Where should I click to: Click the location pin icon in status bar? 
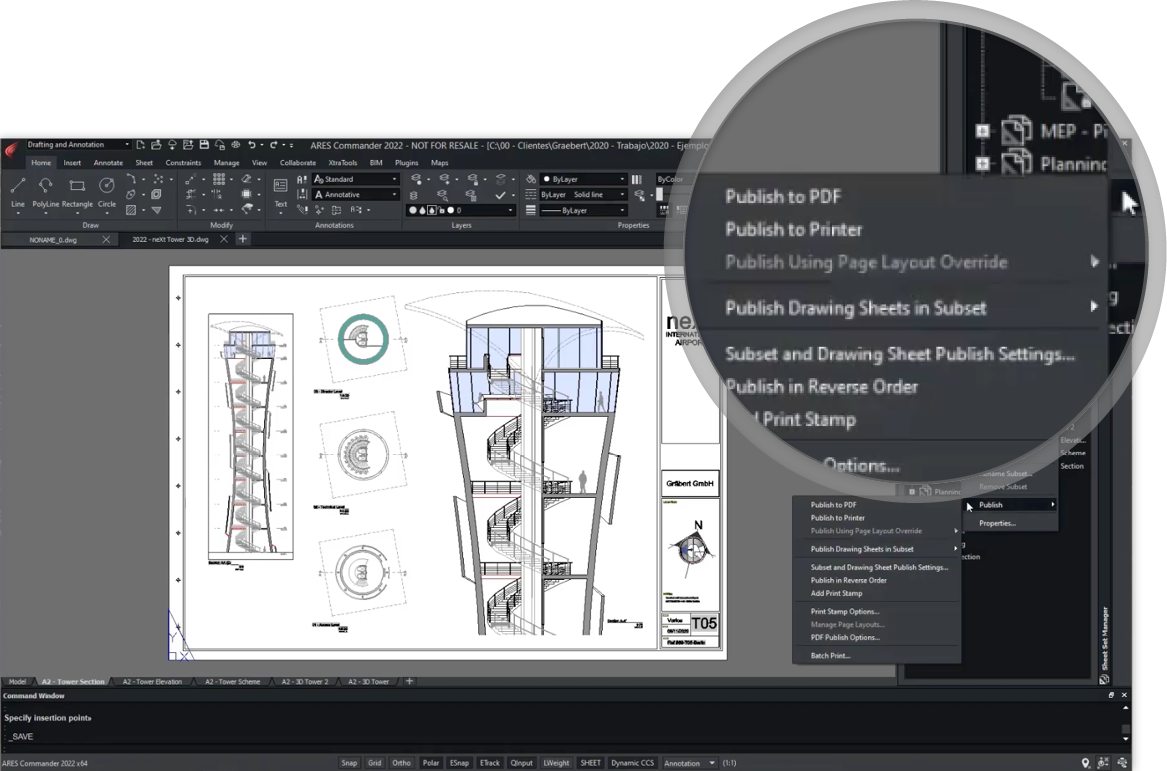tap(1086, 763)
